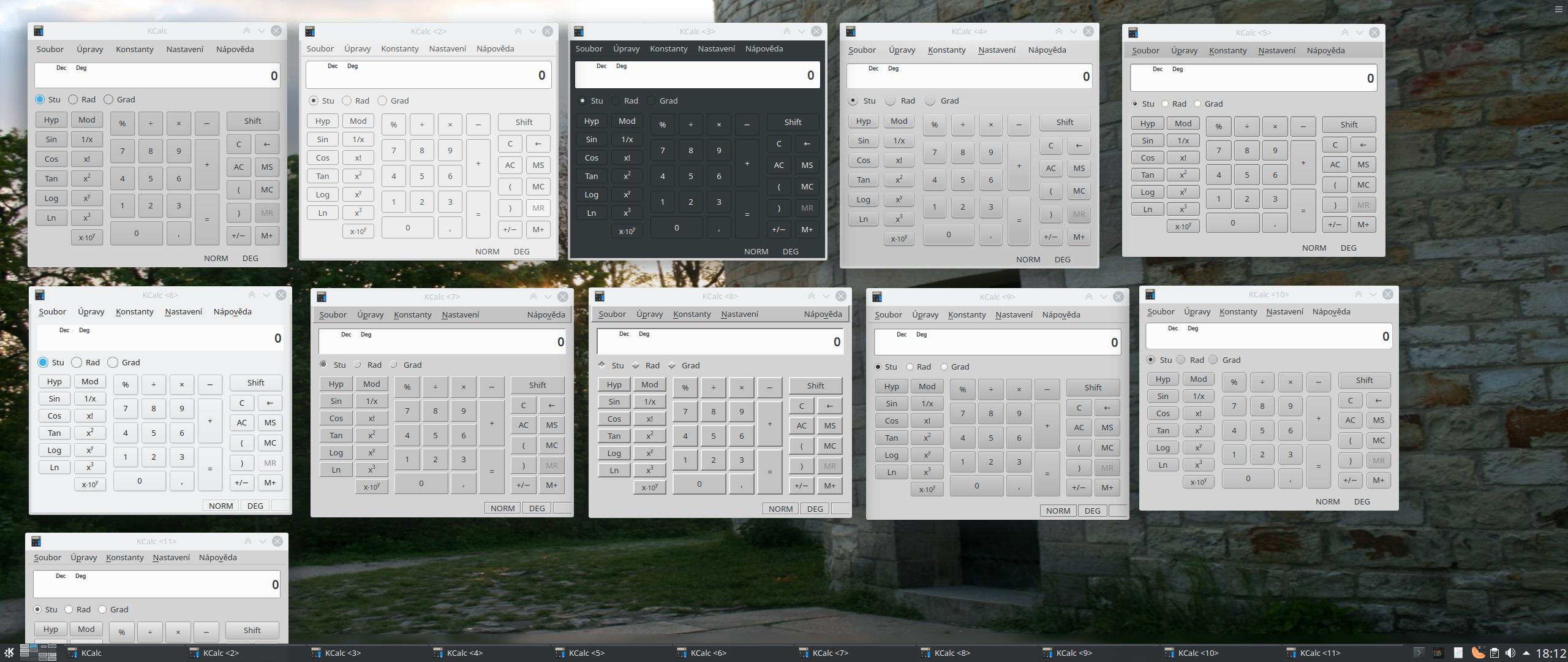1568x662 pixels.
Task: Select Grad mode in KCalc <11>
Action: [x=113, y=609]
